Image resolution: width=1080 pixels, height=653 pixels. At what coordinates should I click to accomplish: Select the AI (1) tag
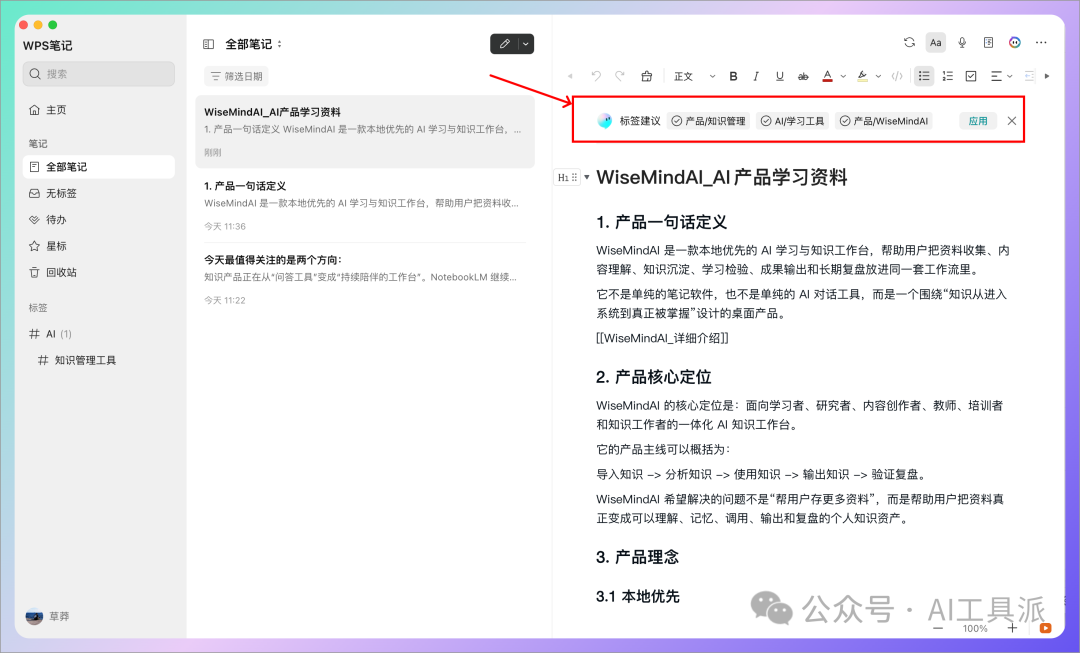pos(98,334)
